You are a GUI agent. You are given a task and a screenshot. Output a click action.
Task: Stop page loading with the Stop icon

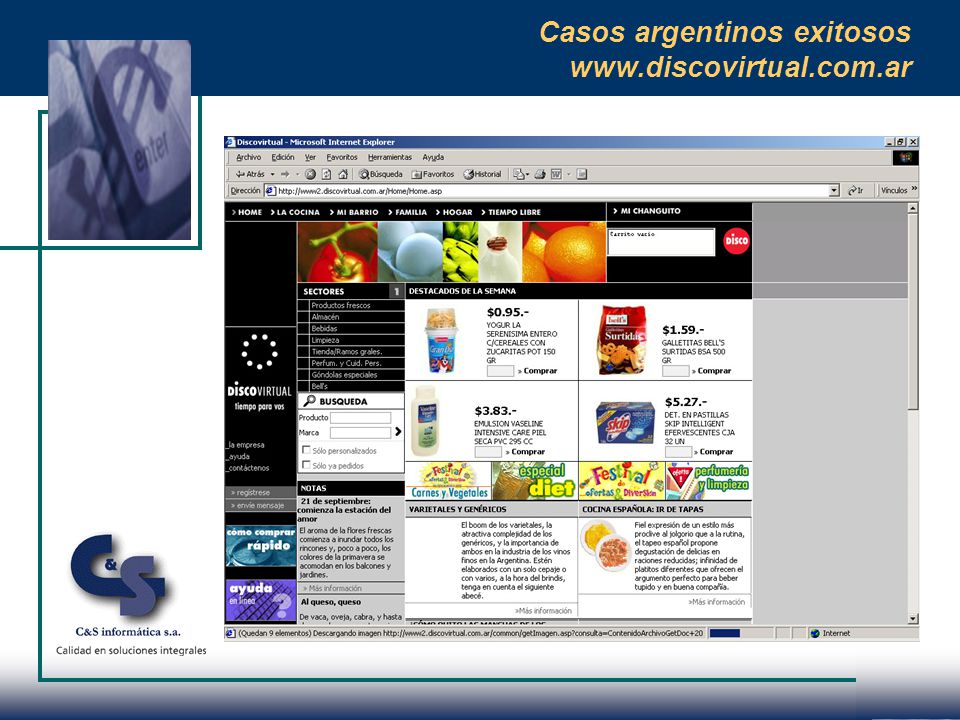(310, 174)
